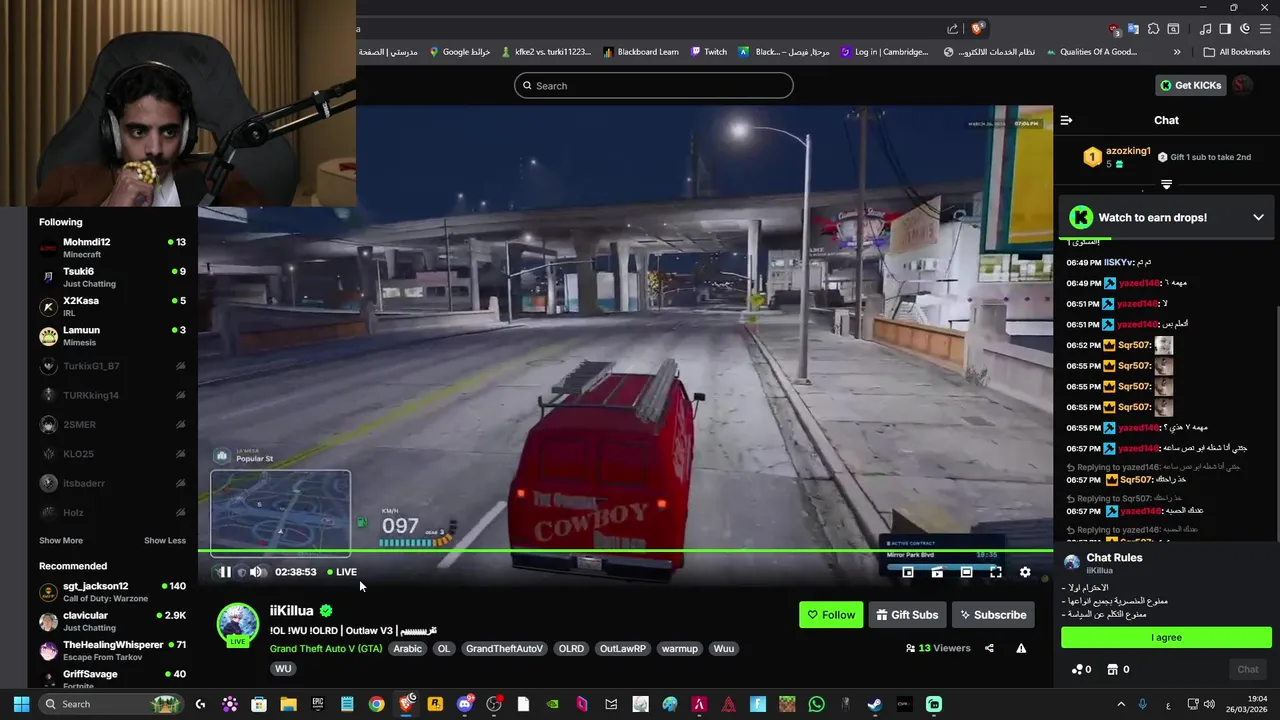Open the Google خرائط bookmark
Screen dimensions: 1280x720
(x=459, y=52)
